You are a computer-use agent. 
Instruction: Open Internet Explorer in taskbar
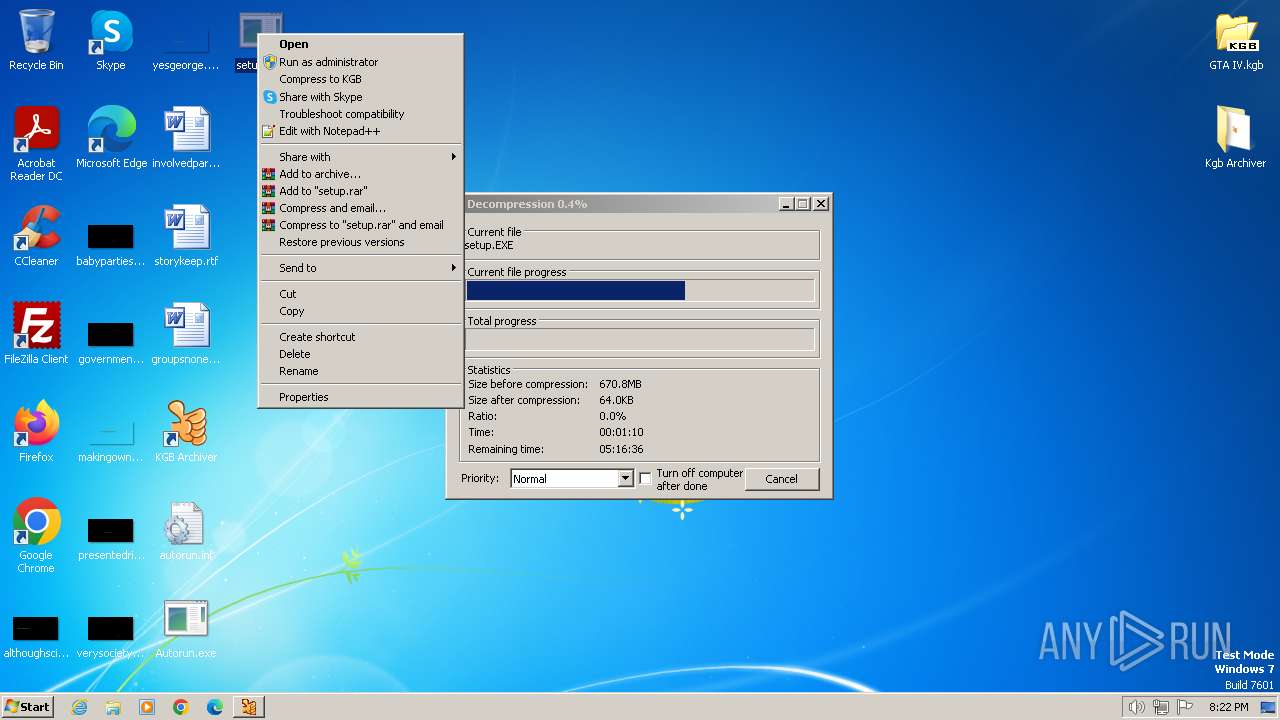(79, 707)
